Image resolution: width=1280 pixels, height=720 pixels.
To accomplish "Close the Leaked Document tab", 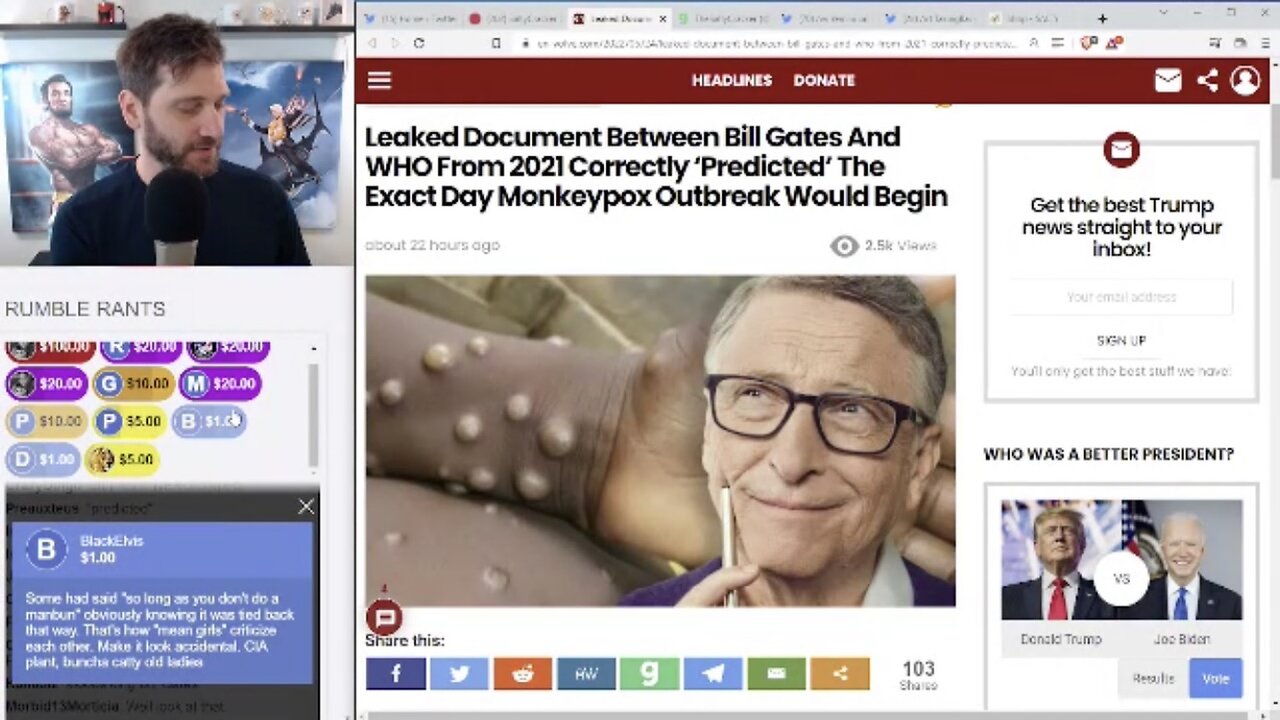I will pyautogui.click(x=662, y=19).
